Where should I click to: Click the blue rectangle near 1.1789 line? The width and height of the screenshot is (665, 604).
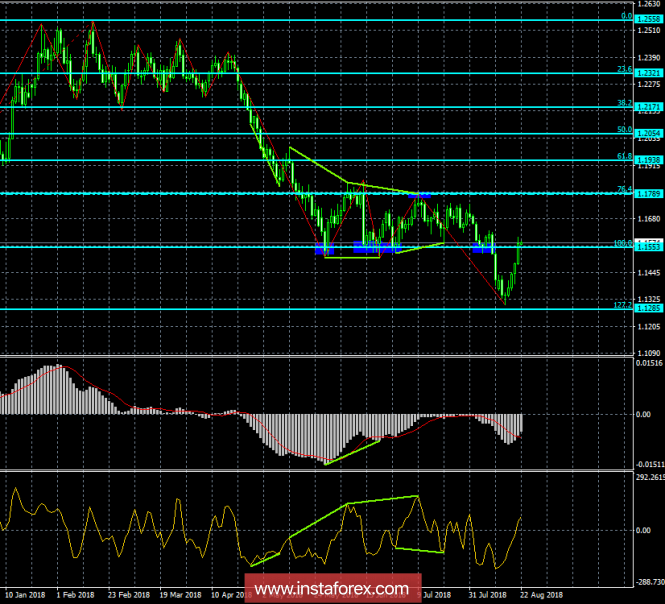tap(419, 196)
